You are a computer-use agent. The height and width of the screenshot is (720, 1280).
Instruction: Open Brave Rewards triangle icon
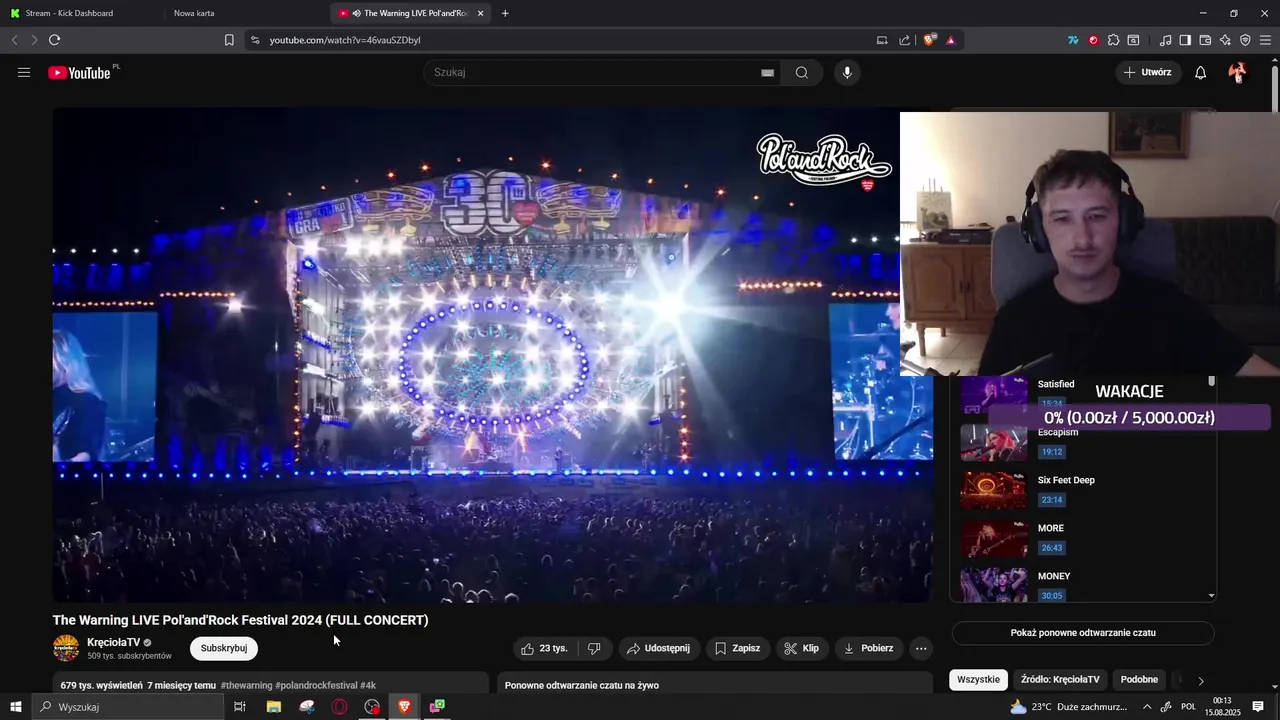pyautogui.click(x=950, y=40)
